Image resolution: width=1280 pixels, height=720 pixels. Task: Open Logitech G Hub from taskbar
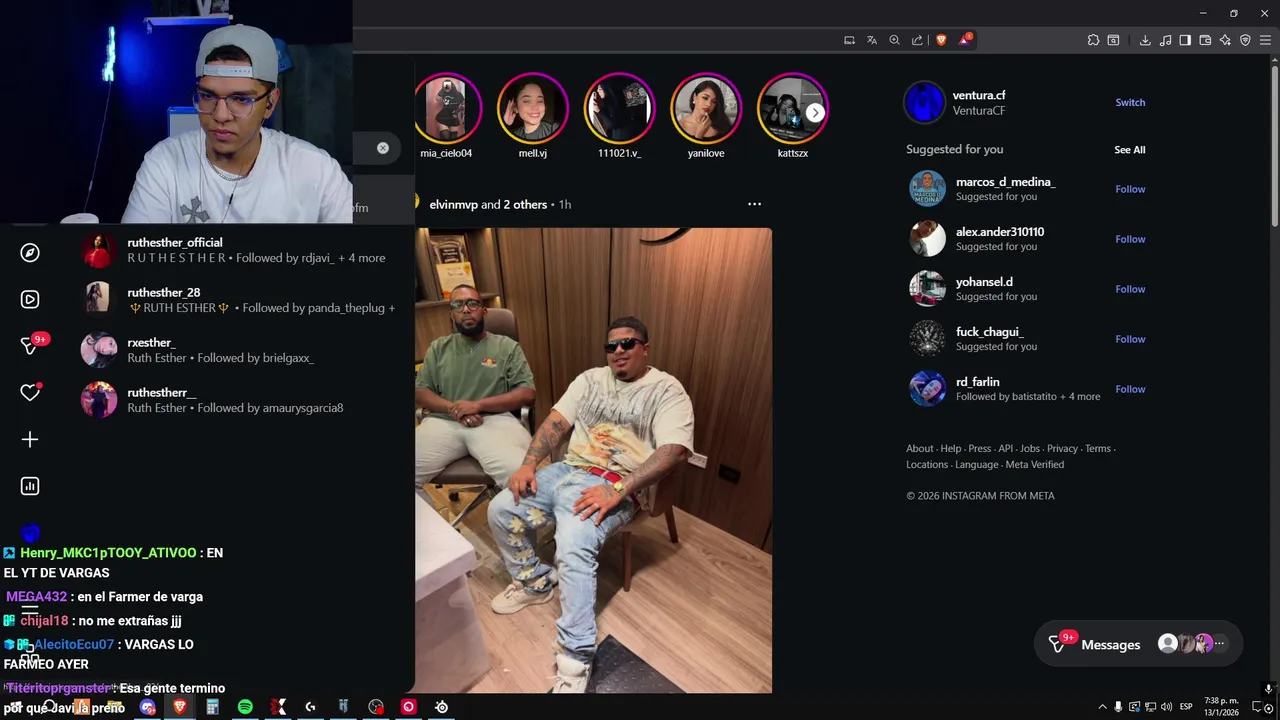coord(310,707)
